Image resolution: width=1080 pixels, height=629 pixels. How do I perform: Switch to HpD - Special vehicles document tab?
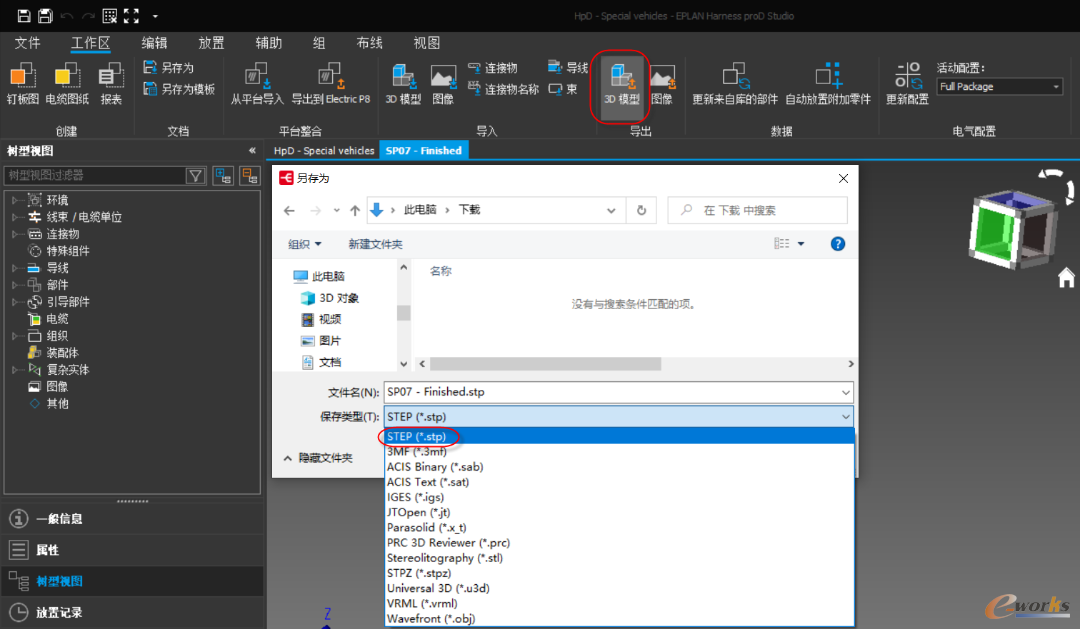[324, 150]
